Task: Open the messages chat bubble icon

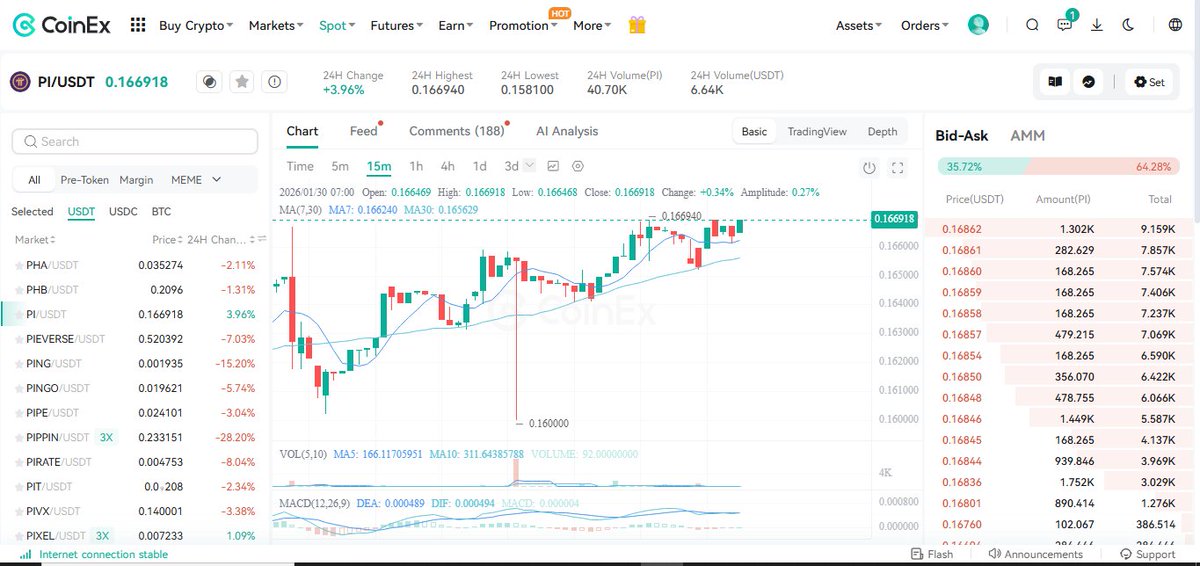Action: coord(1065,25)
